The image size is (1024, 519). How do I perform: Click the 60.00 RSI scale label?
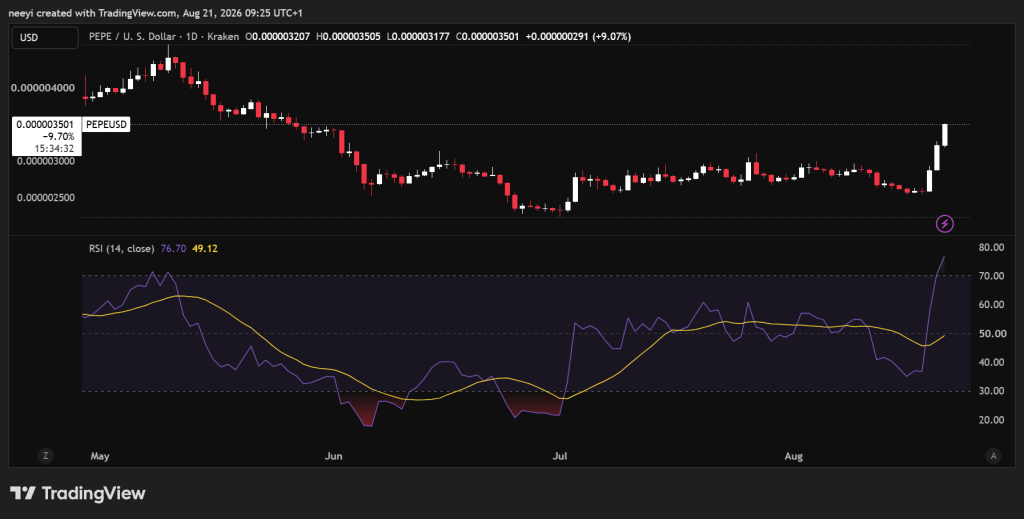tap(991, 304)
